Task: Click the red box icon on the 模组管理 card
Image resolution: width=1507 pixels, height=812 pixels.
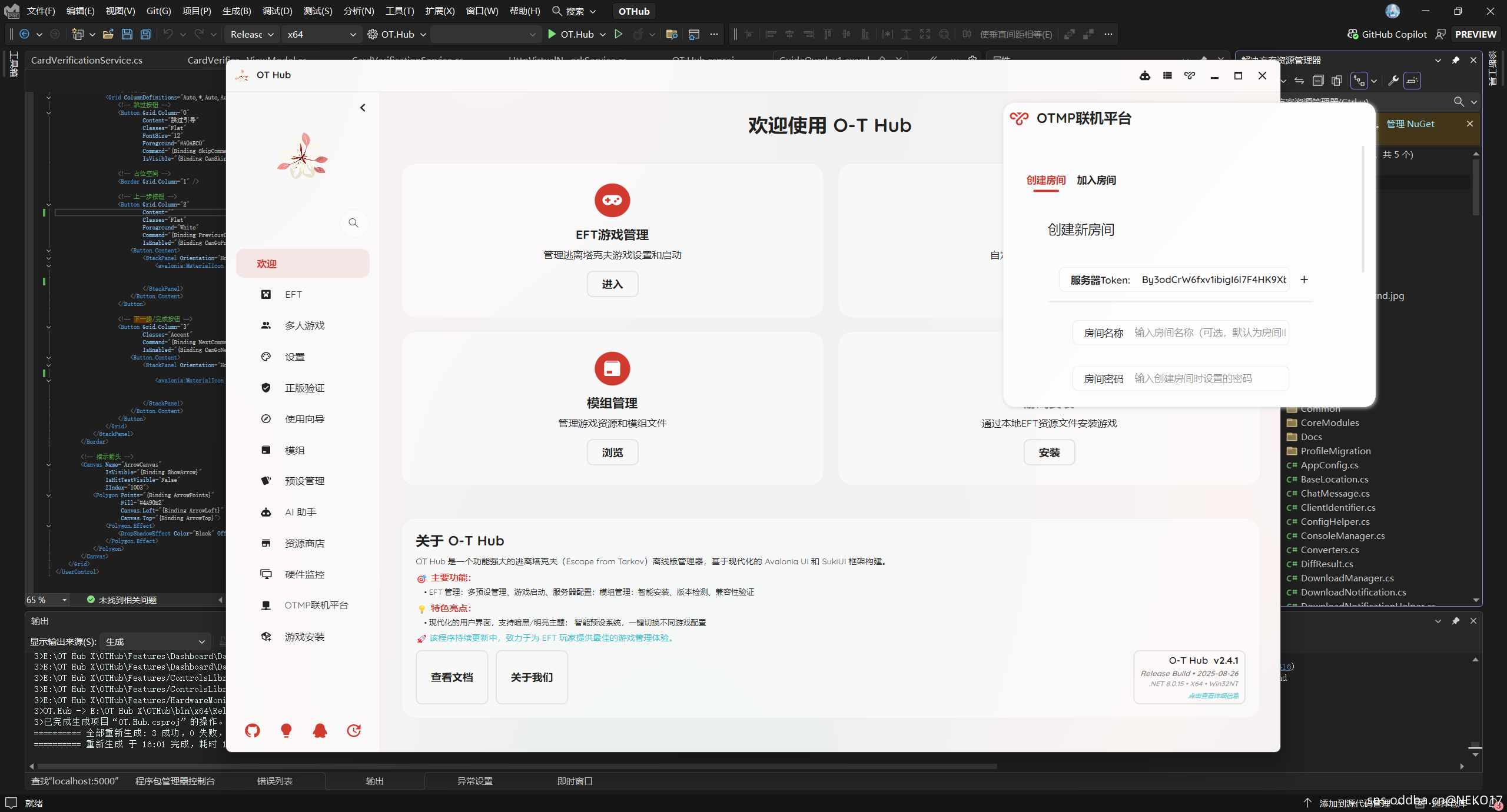Action: click(x=612, y=369)
